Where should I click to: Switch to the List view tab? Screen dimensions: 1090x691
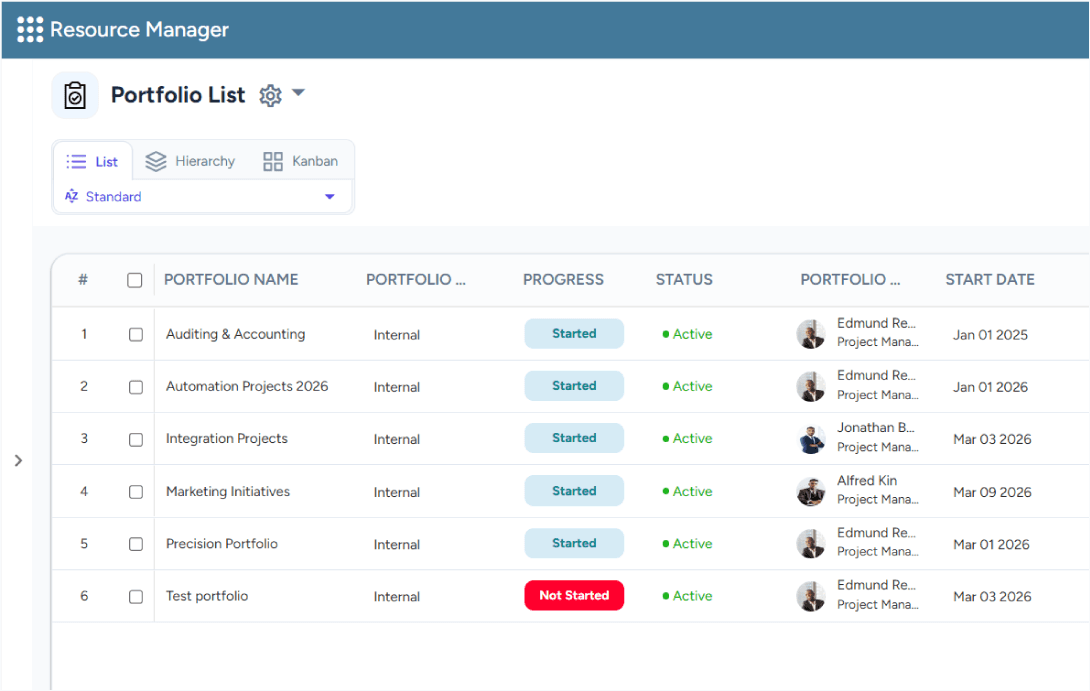coord(92,162)
